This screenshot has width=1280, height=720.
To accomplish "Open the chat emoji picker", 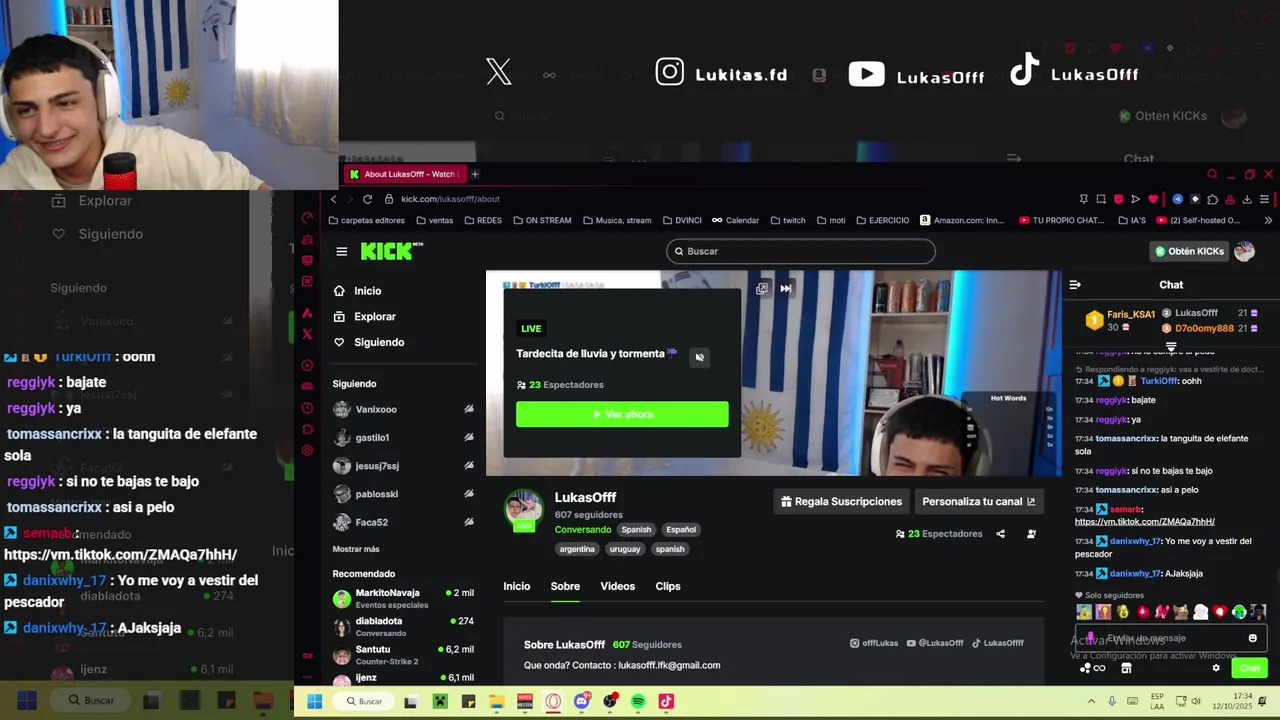I will pyautogui.click(x=1252, y=638).
